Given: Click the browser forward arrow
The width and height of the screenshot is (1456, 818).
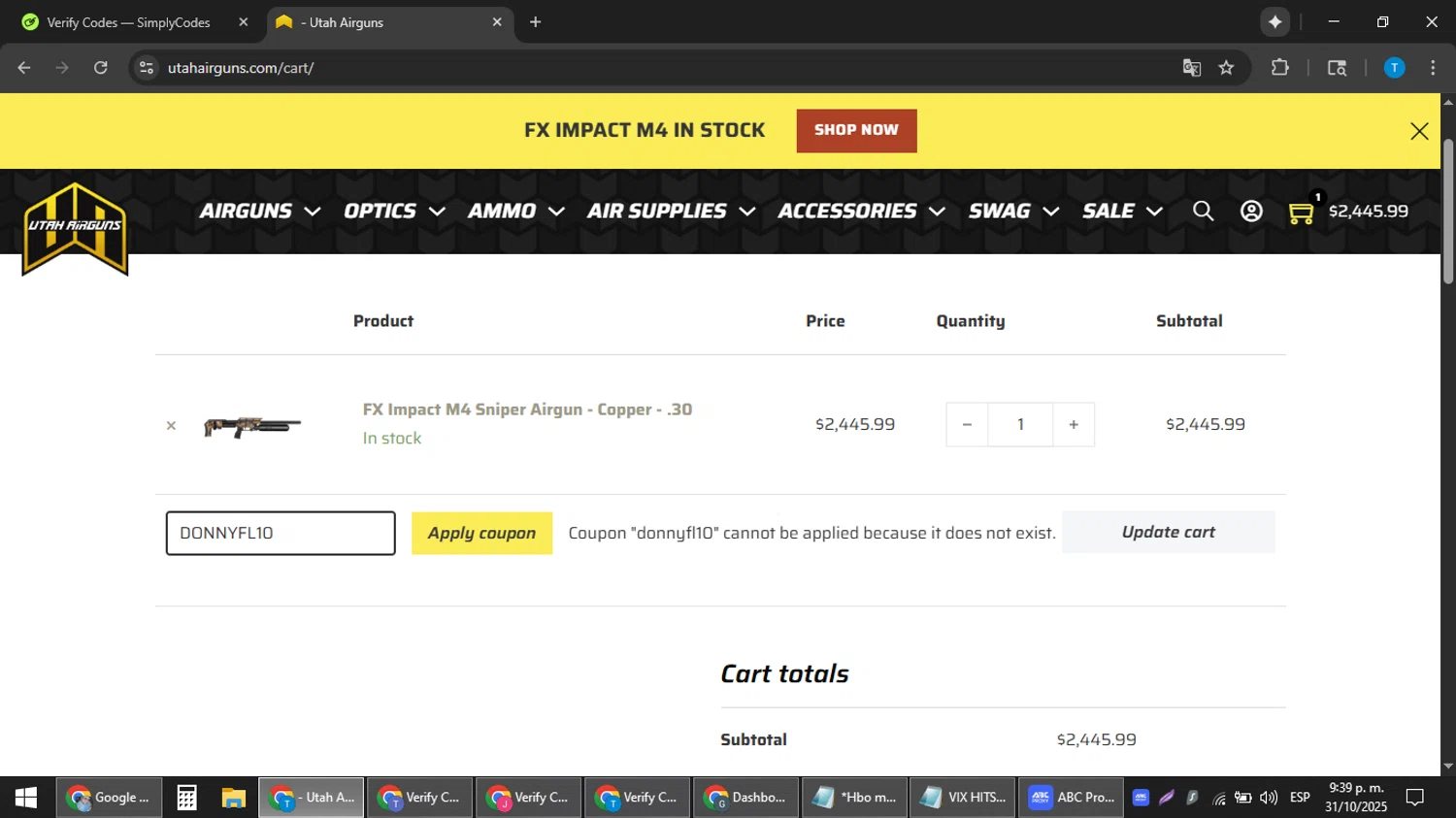Looking at the screenshot, I should [62, 68].
